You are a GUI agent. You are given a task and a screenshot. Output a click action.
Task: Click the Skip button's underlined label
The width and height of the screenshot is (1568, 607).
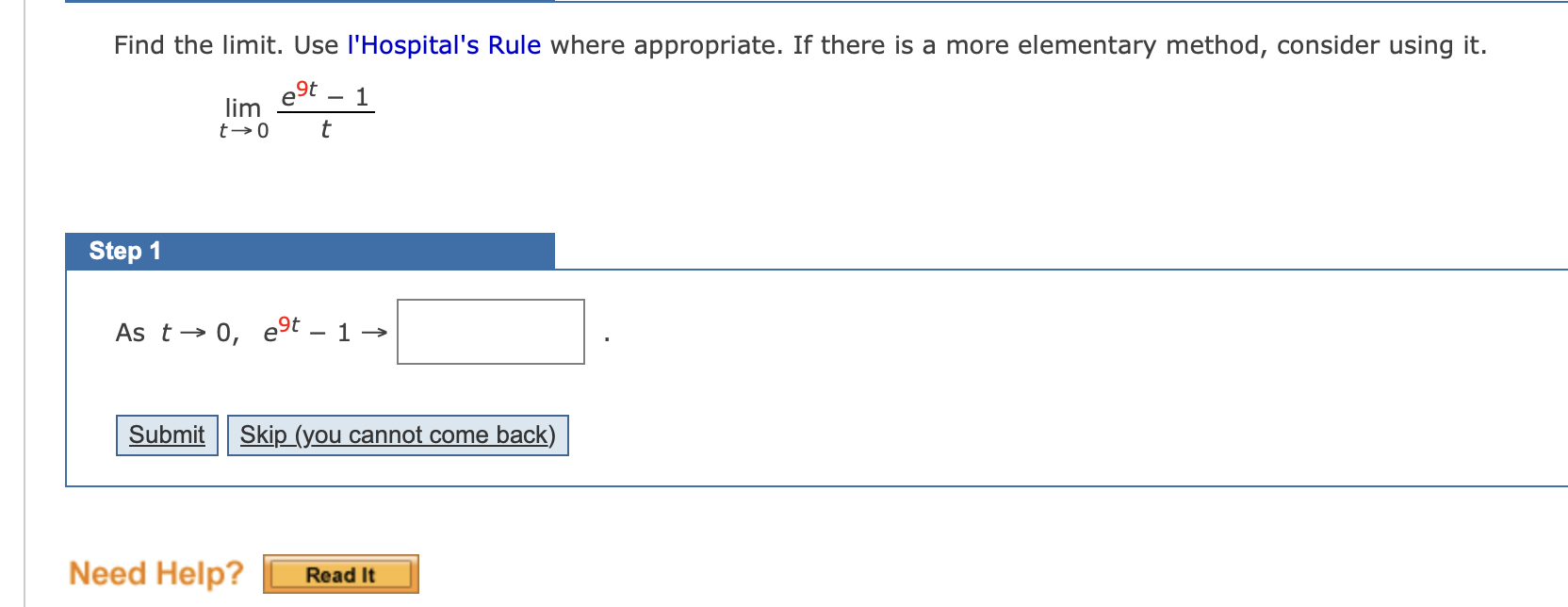tap(397, 435)
